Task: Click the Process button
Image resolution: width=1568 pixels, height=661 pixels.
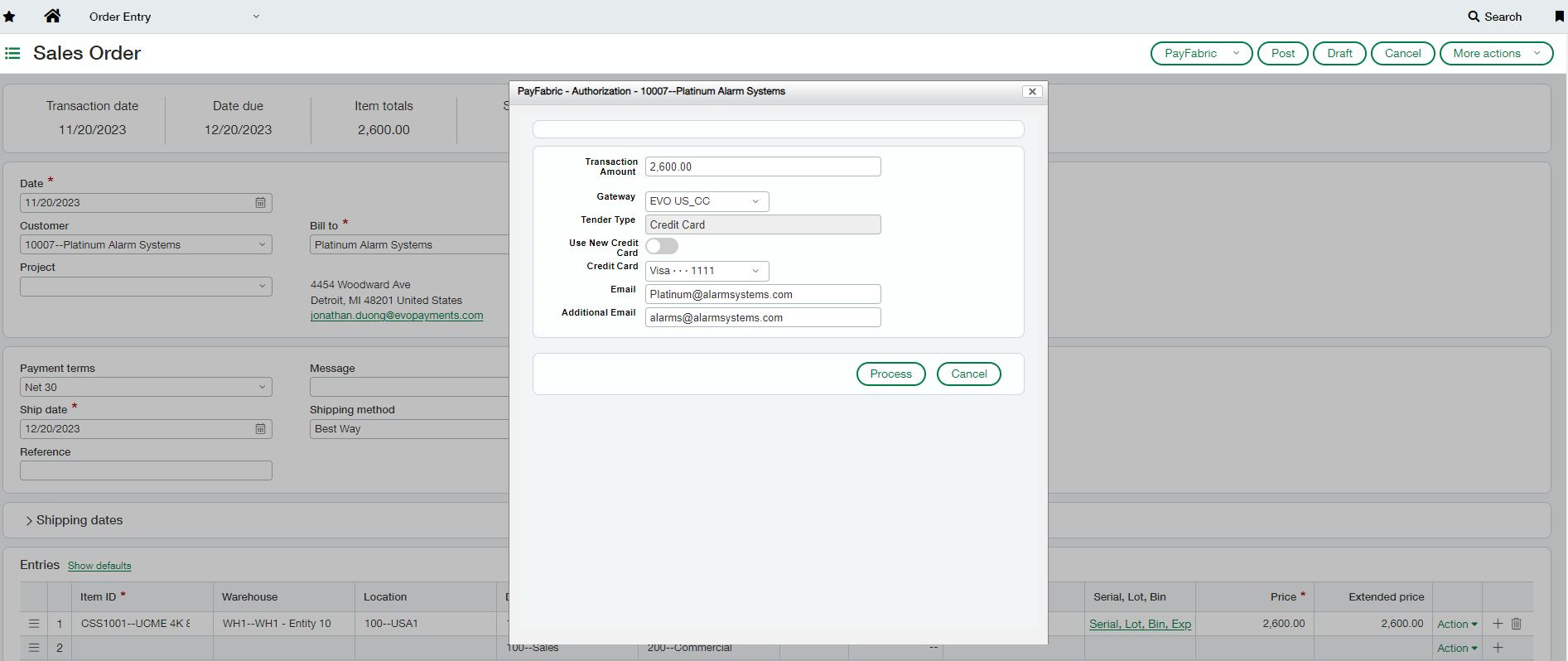Action: point(890,374)
